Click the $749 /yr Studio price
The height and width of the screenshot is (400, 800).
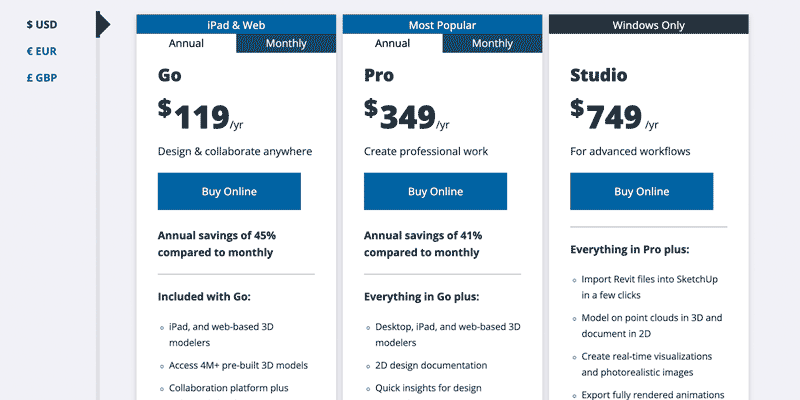point(614,117)
